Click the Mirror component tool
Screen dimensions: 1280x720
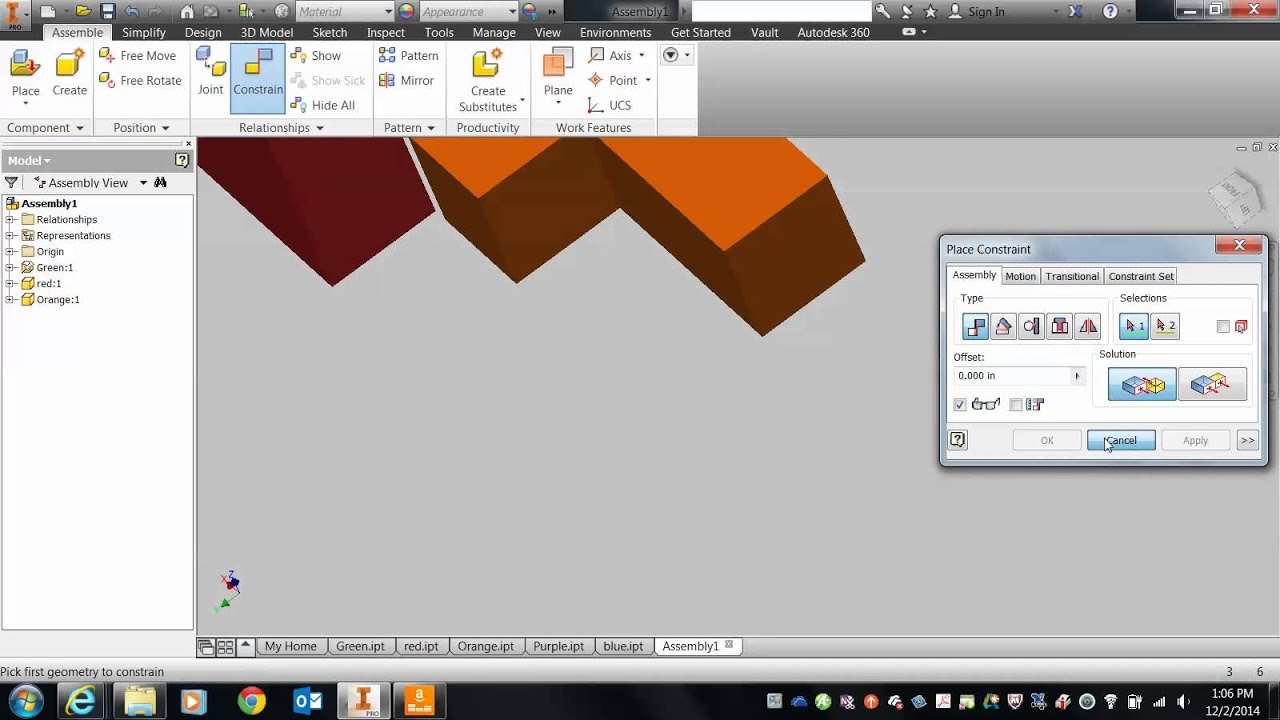pos(407,81)
